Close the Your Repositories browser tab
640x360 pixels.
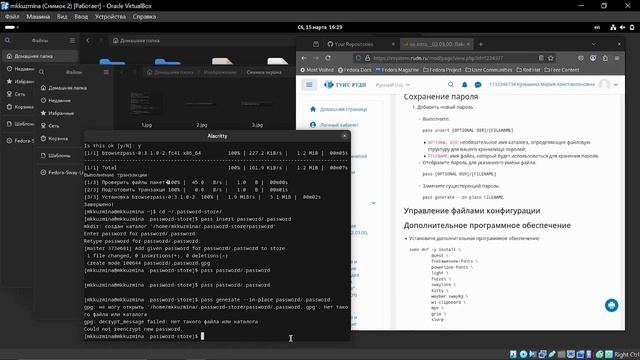(x=393, y=44)
